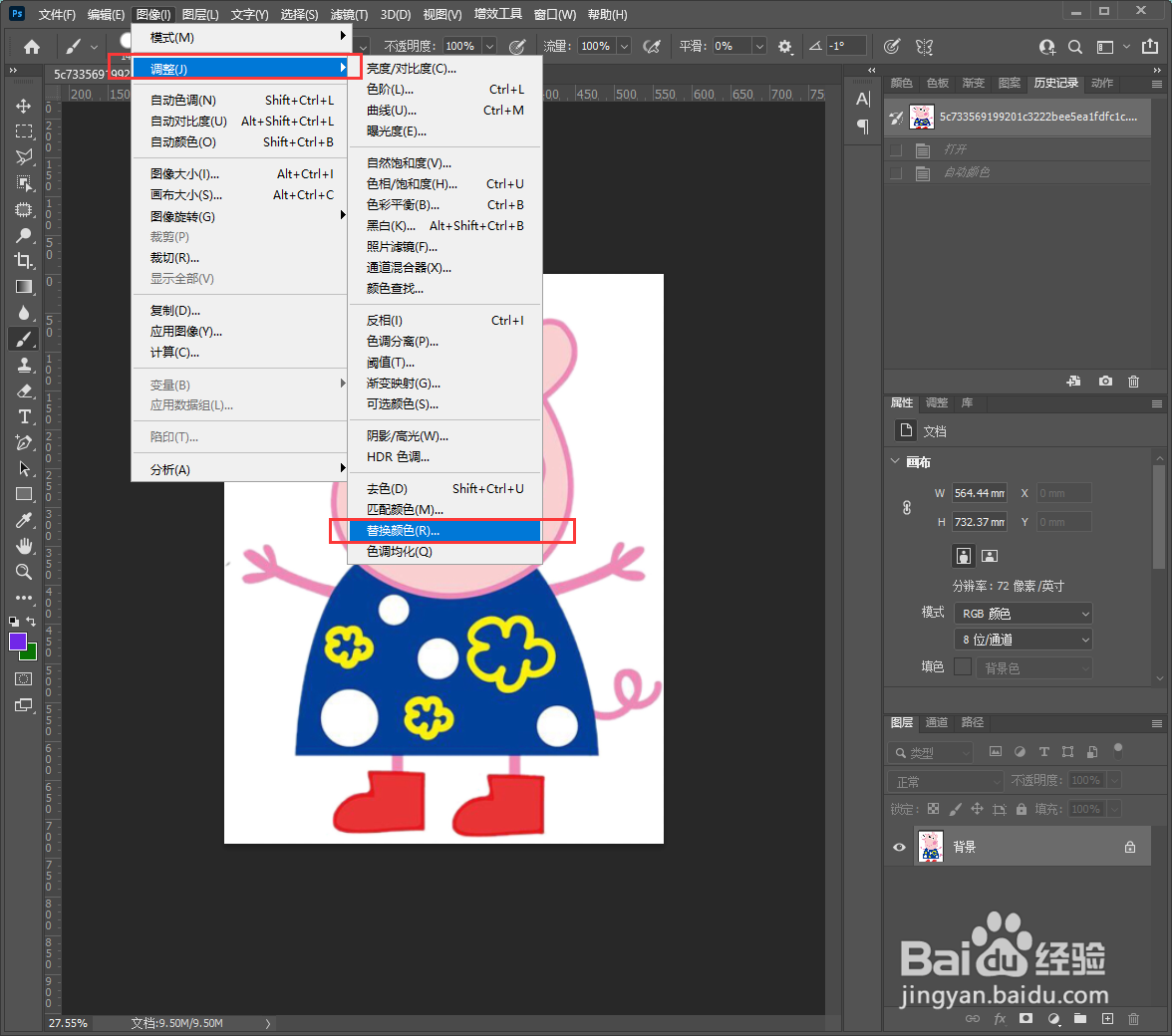This screenshot has width=1172, height=1036.
Task: Select the Blur drop tool
Action: point(24,312)
